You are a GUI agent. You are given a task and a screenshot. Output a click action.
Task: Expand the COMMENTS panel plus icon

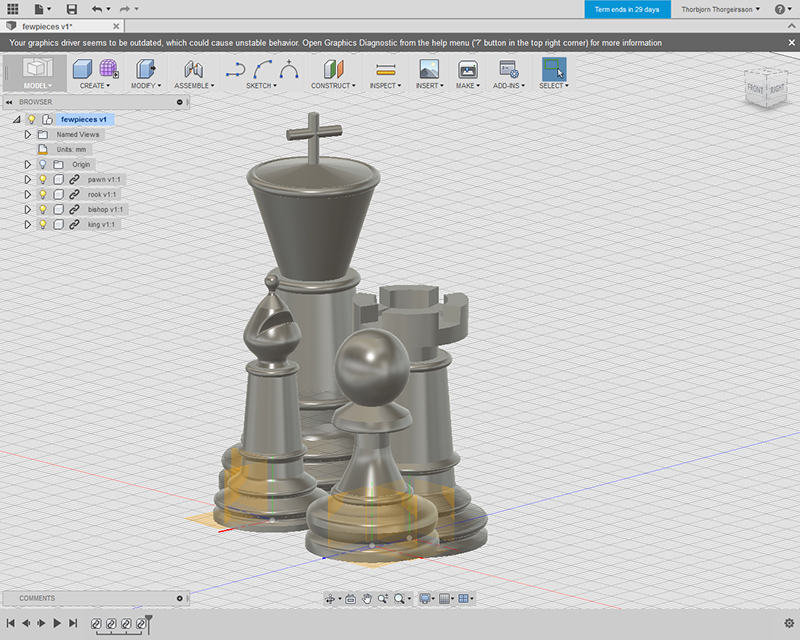click(180, 598)
